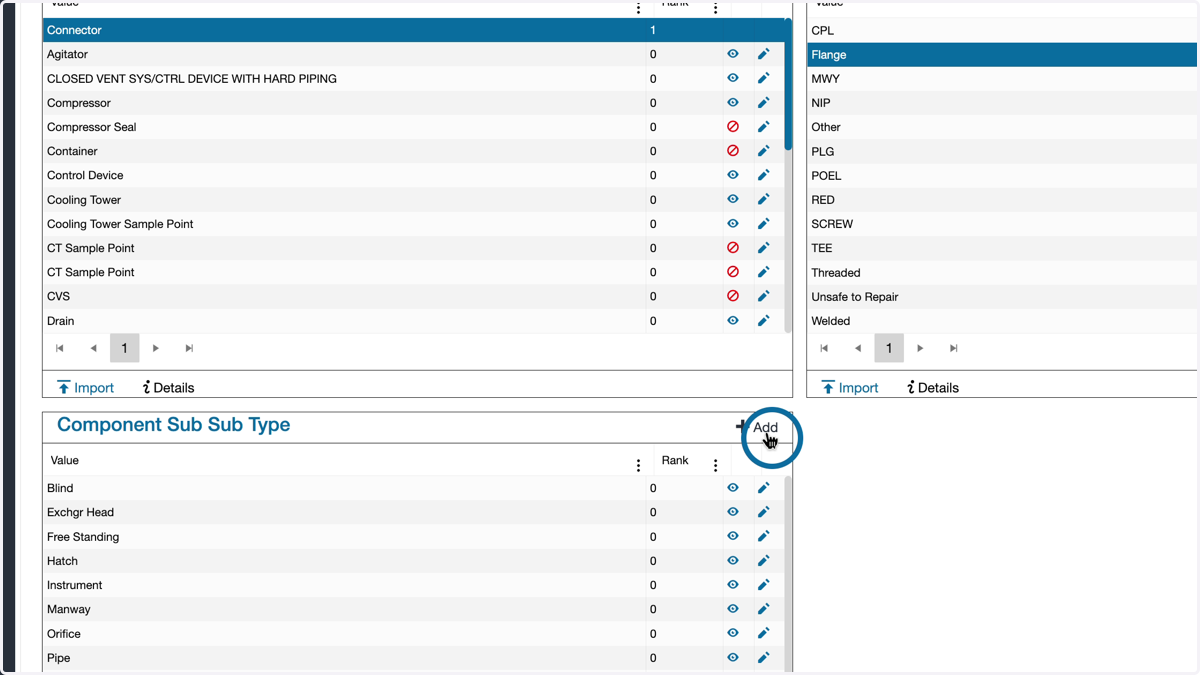Add a new Component Sub Sub Type
The width and height of the screenshot is (1200, 675).
pos(757,427)
